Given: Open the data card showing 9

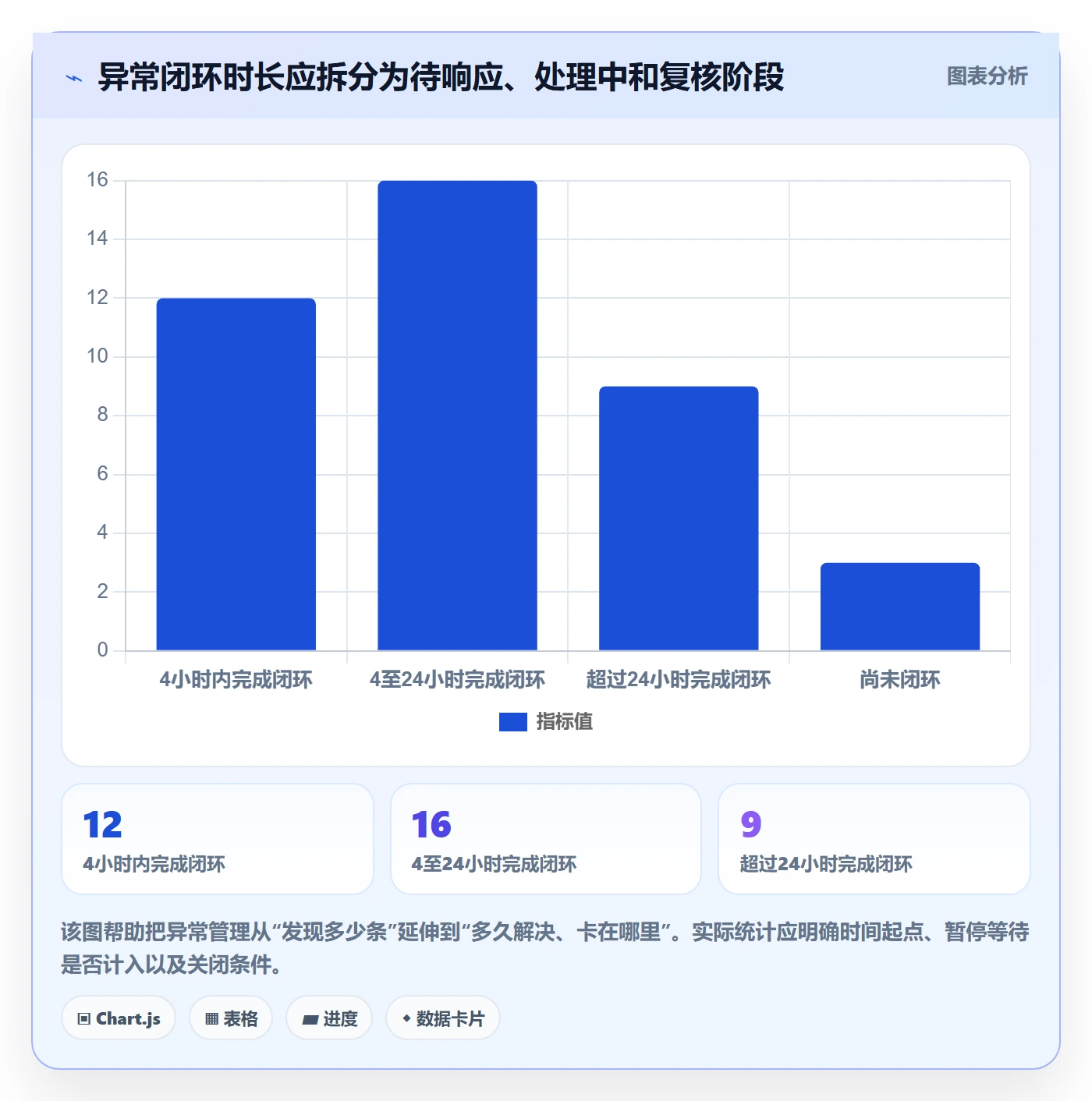Looking at the screenshot, I should click(x=874, y=839).
